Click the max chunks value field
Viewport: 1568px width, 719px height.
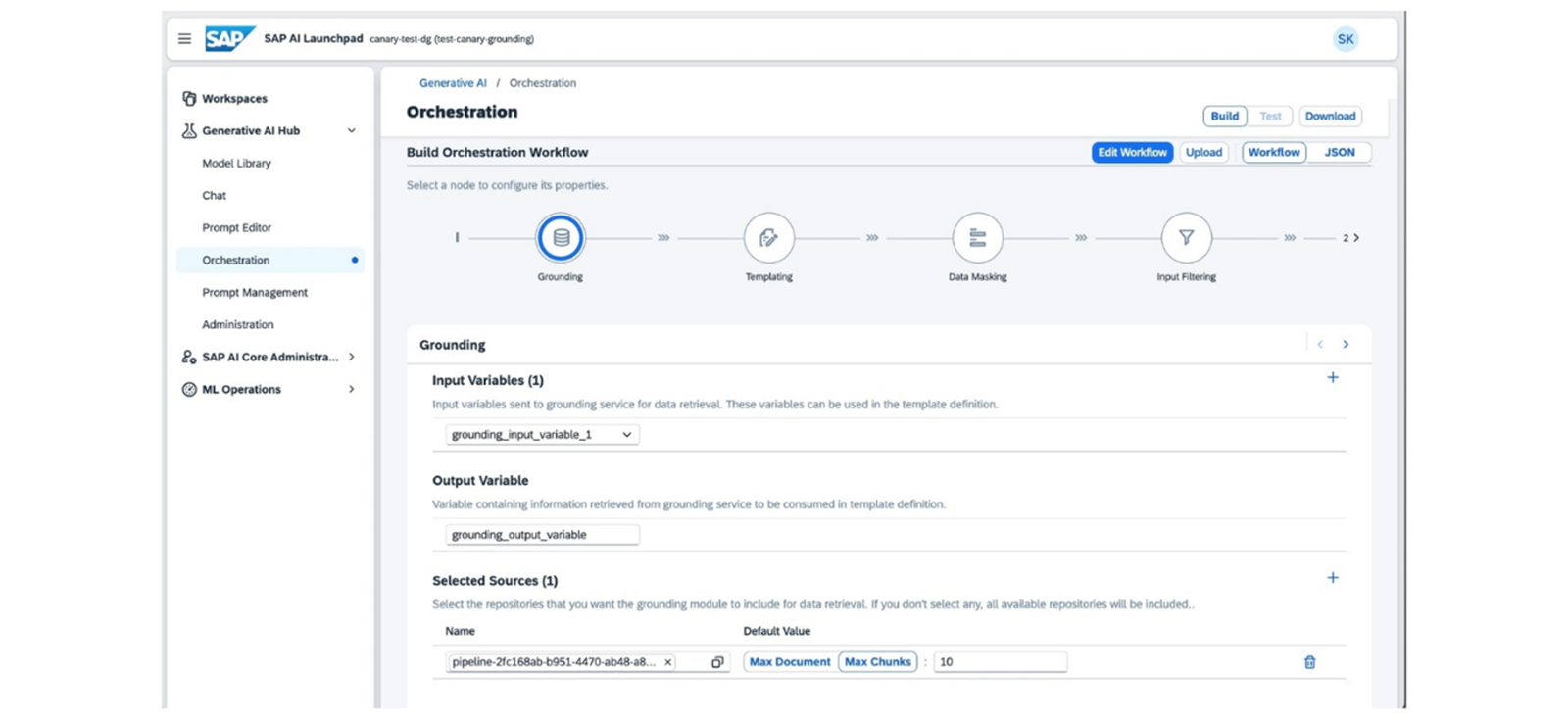[x=1000, y=663]
